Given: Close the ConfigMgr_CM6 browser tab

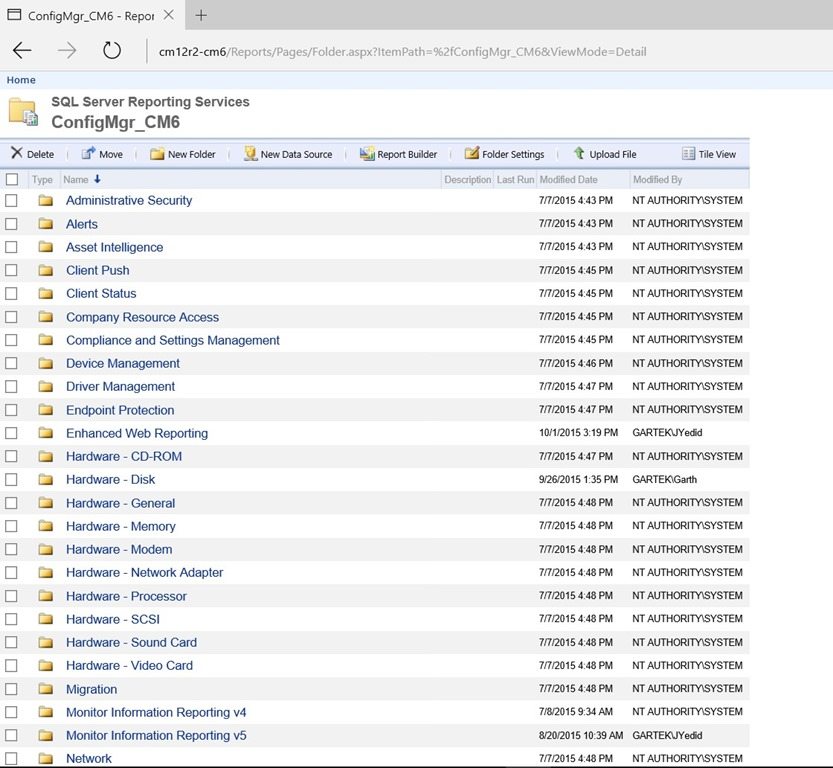Looking at the screenshot, I should click(168, 15).
